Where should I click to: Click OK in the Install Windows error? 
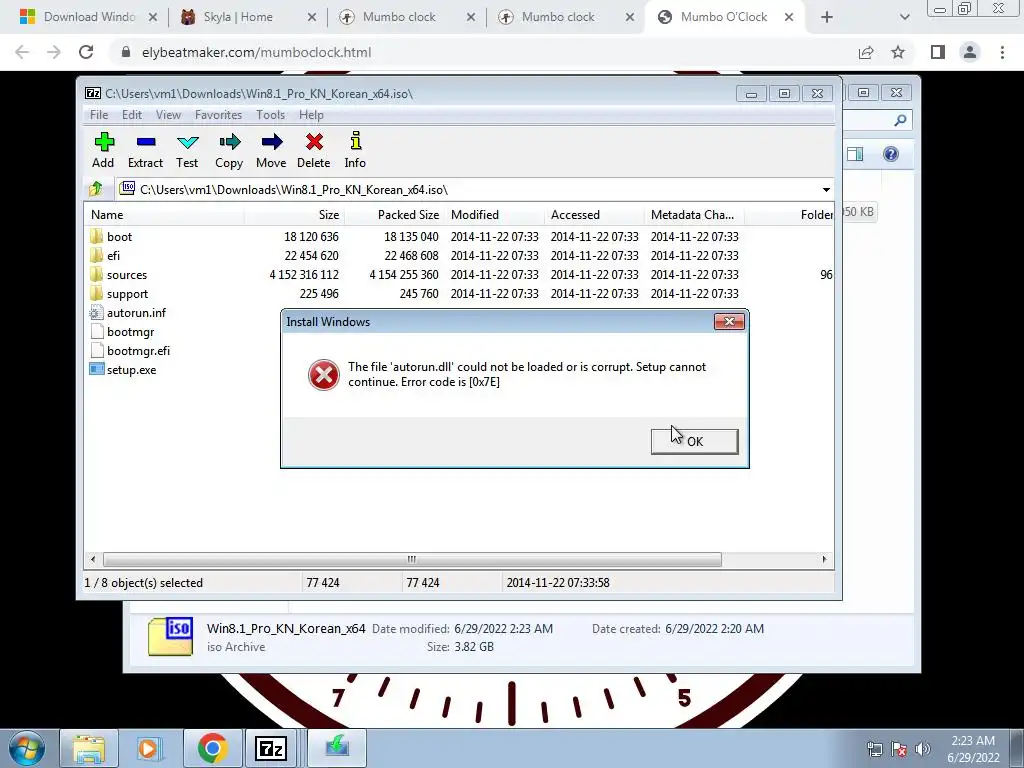pos(694,441)
